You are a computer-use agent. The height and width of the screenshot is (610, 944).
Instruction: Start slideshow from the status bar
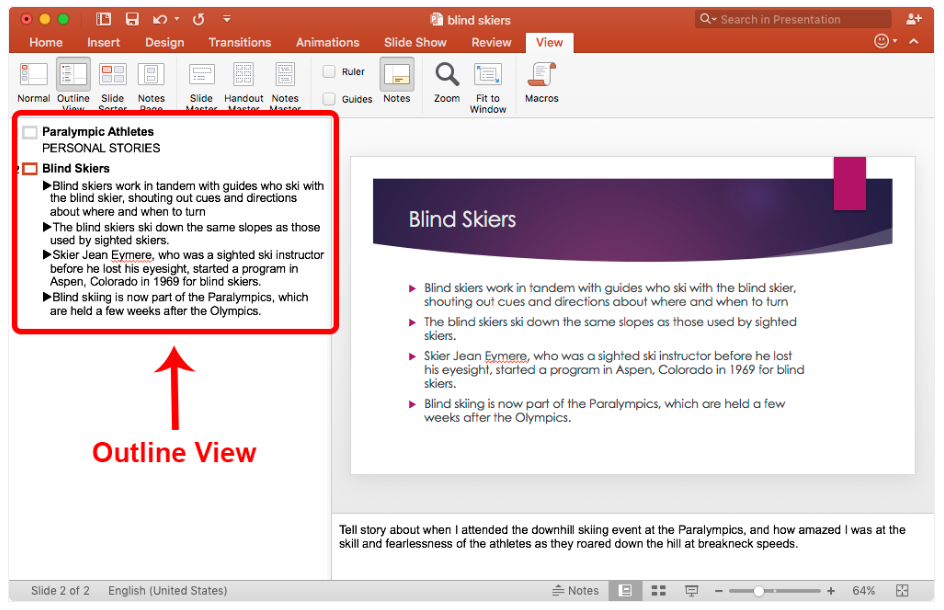click(692, 591)
